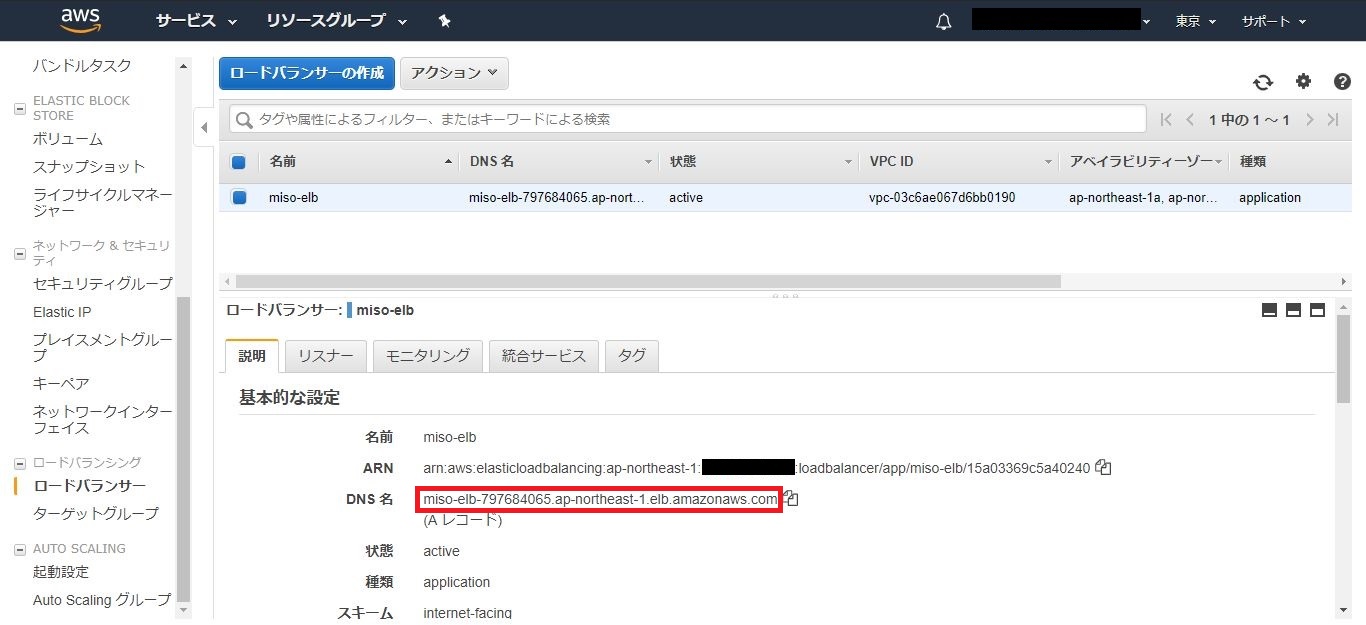
Task: Open the アクション dropdown
Action: click(x=454, y=73)
